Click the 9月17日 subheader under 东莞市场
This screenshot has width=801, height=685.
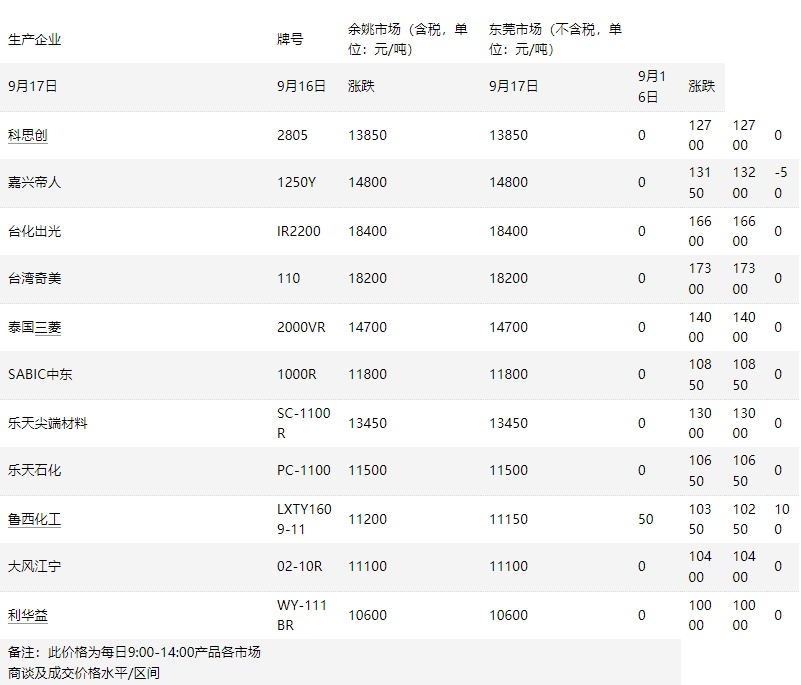click(513, 86)
